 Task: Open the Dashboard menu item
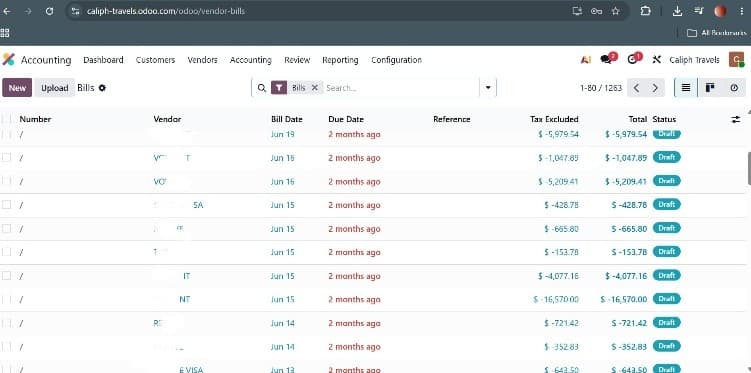[x=103, y=60]
